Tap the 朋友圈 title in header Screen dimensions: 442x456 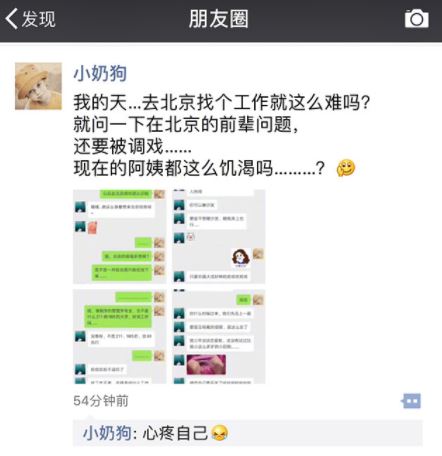(219, 19)
